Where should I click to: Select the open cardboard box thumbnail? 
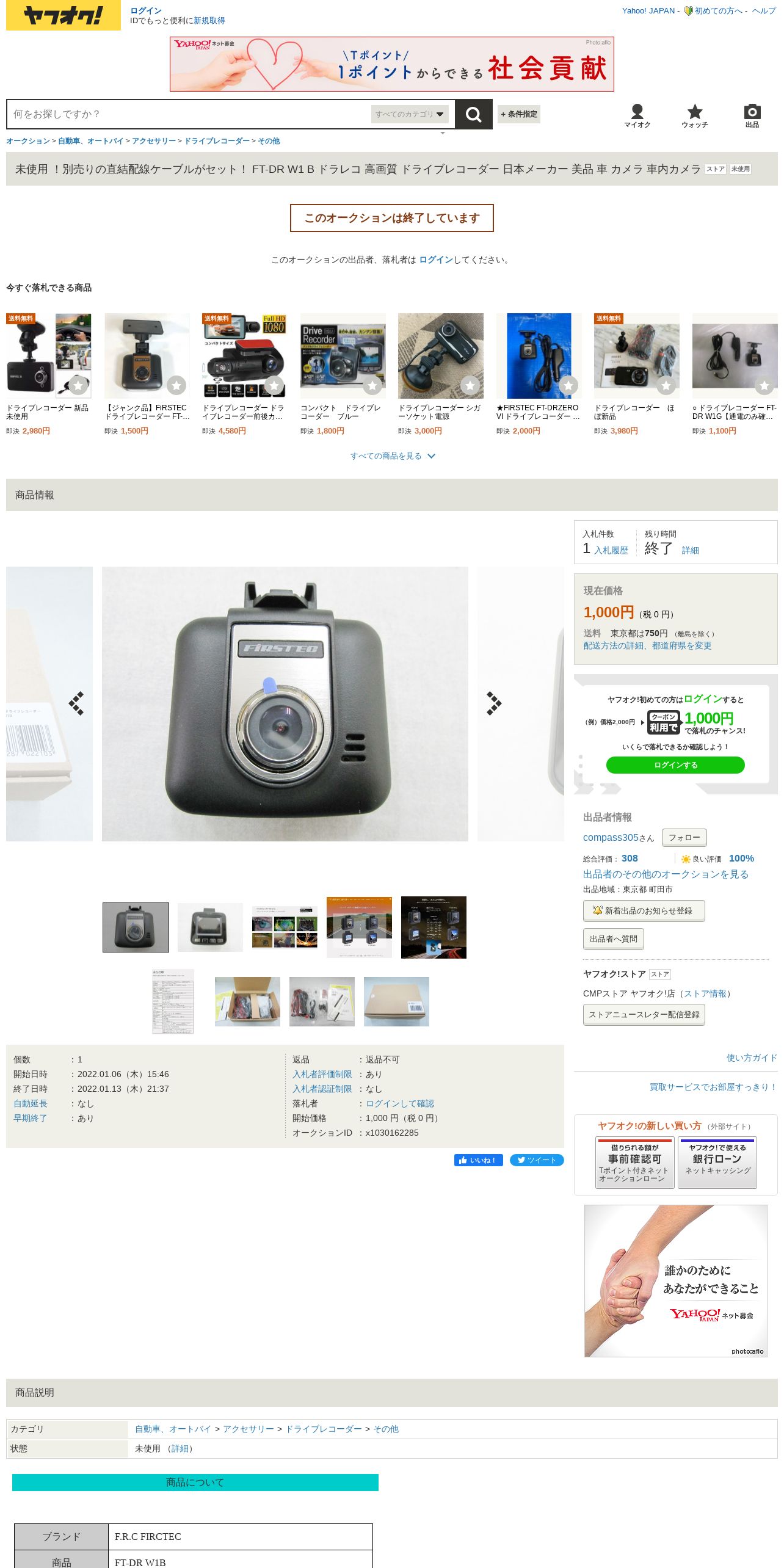247,1001
